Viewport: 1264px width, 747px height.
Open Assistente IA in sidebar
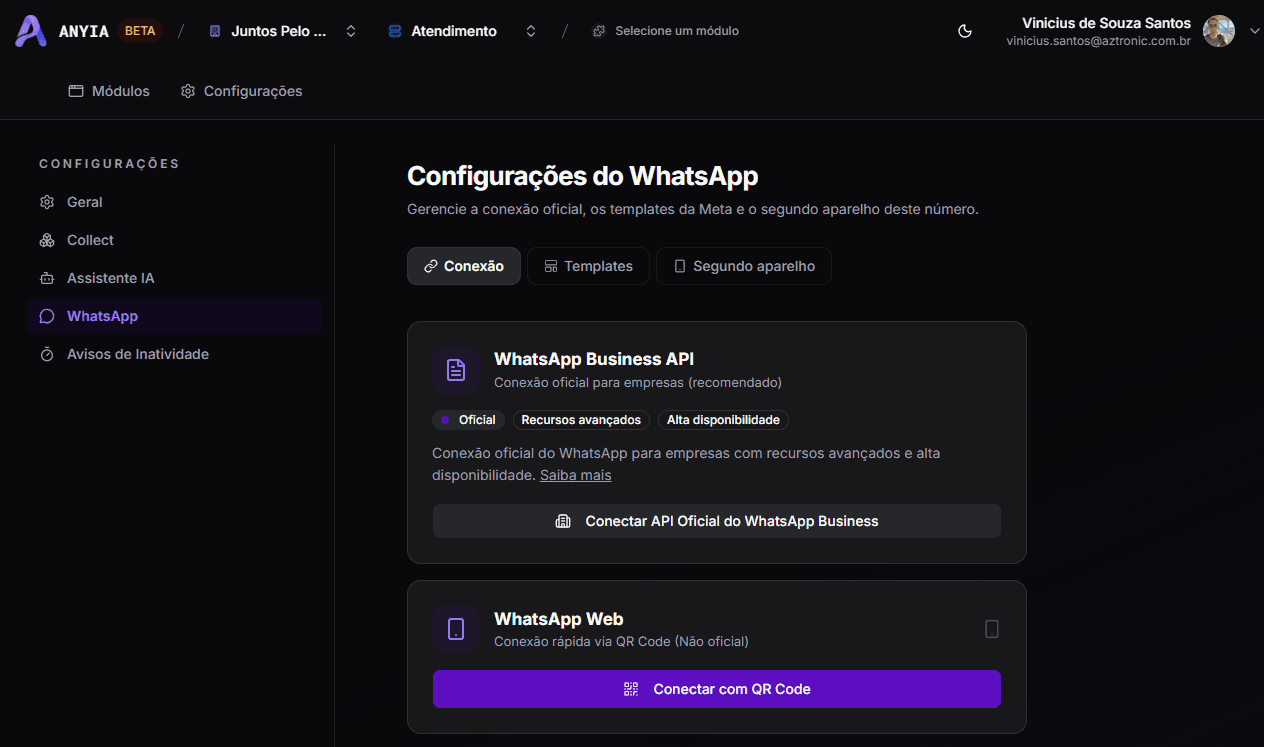[x=174, y=278]
